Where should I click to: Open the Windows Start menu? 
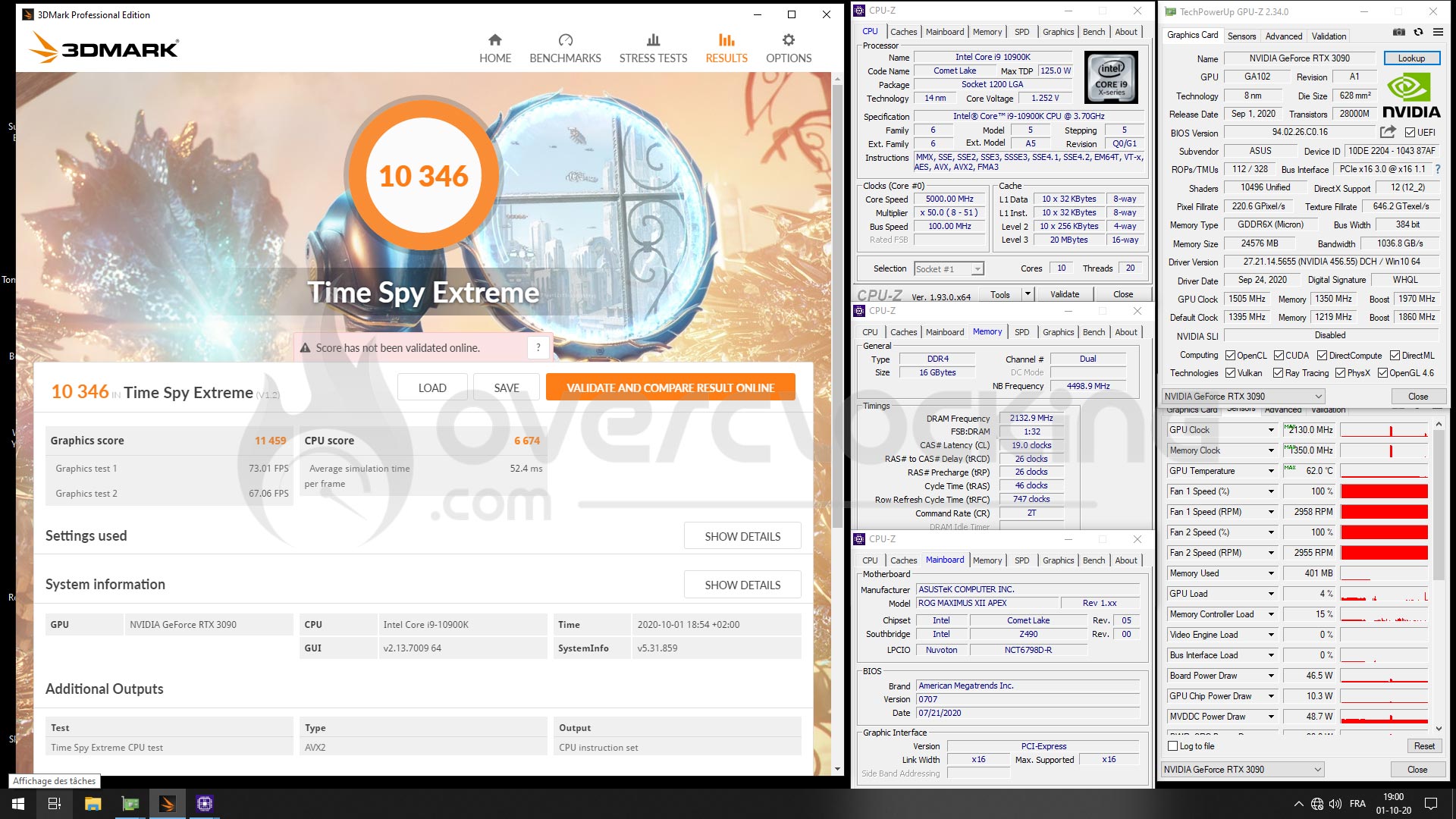coord(18,804)
